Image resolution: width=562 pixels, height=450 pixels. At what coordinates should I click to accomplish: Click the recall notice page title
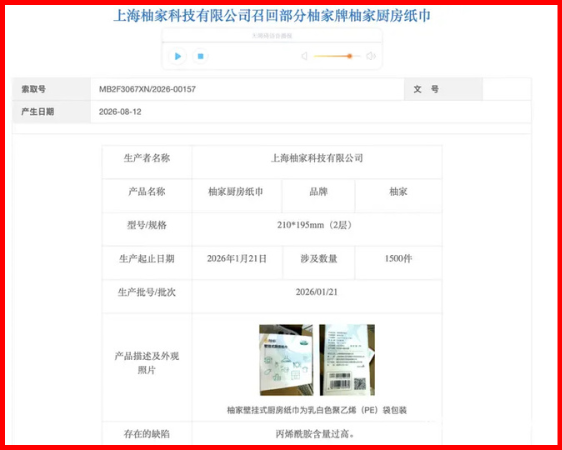point(272,16)
